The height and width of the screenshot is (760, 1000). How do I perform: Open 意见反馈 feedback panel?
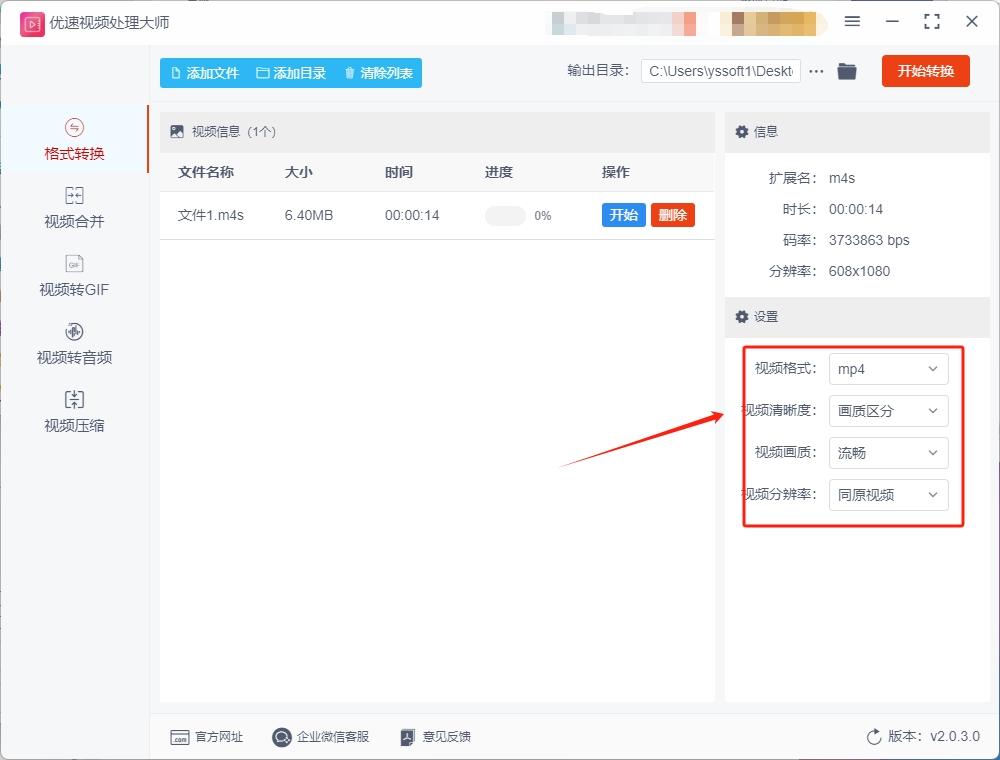(x=435, y=737)
